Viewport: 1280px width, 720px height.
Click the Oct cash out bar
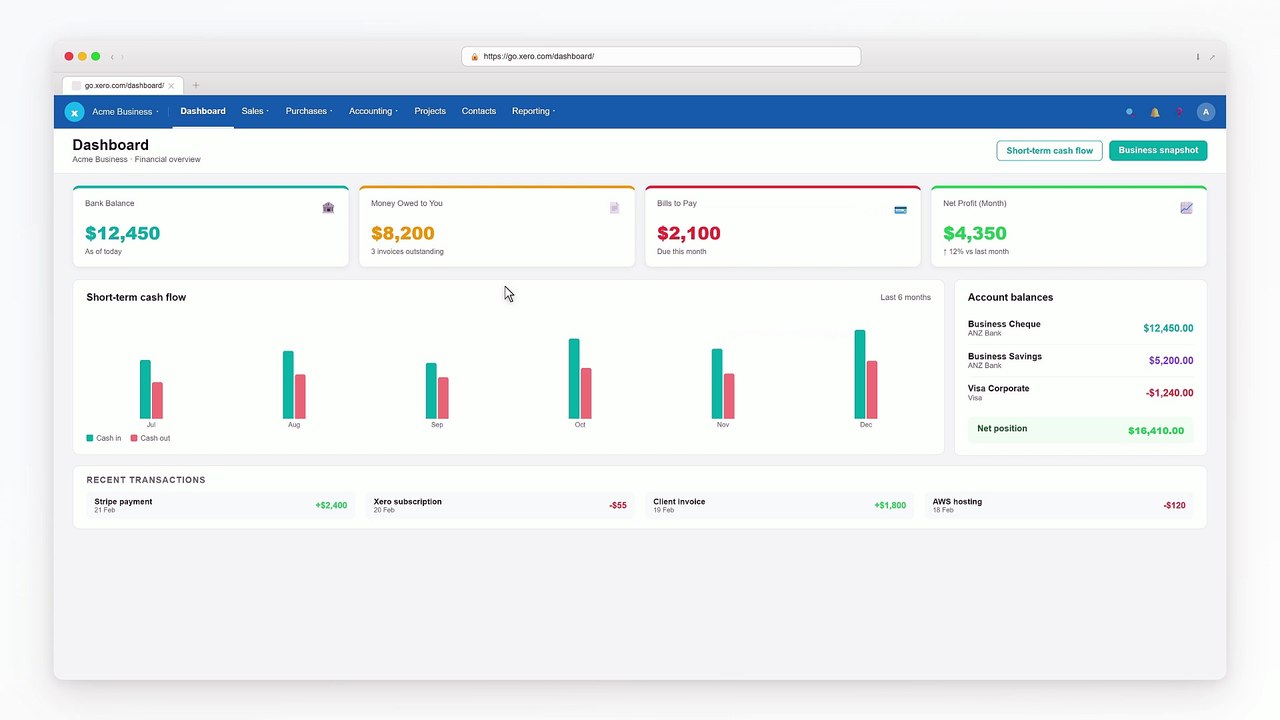(x=586, y=393)
